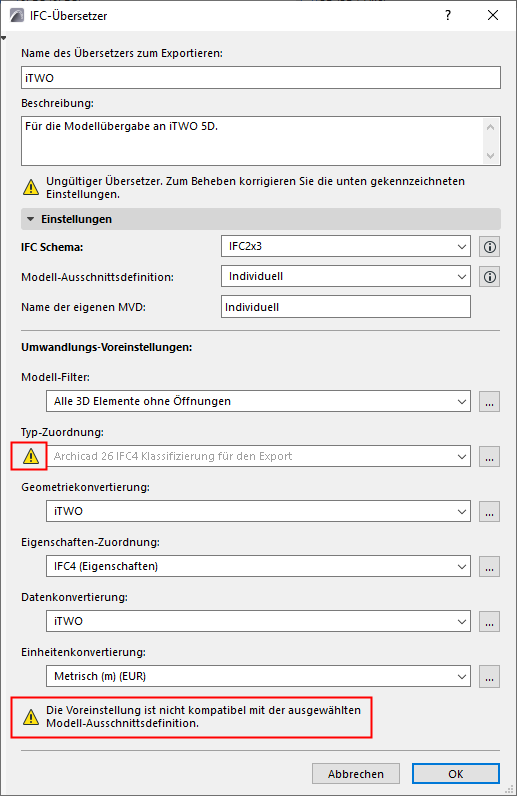Click the Name der eigenen MVD field
This screenshot has width=517, height=796.
coord(346,307)
